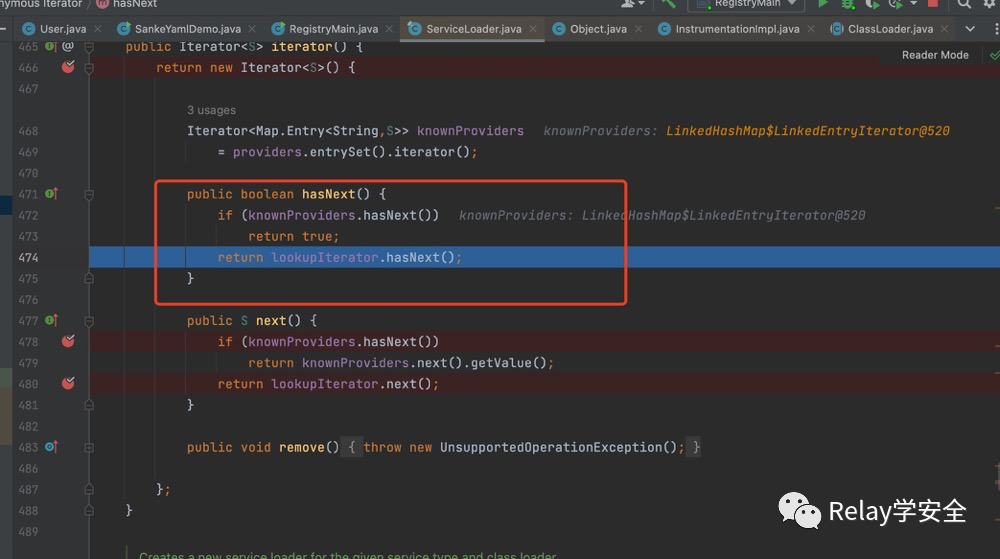Remove the breakpoint on line 480
Screen dimensions: 1000x559
tap(68, 384)
